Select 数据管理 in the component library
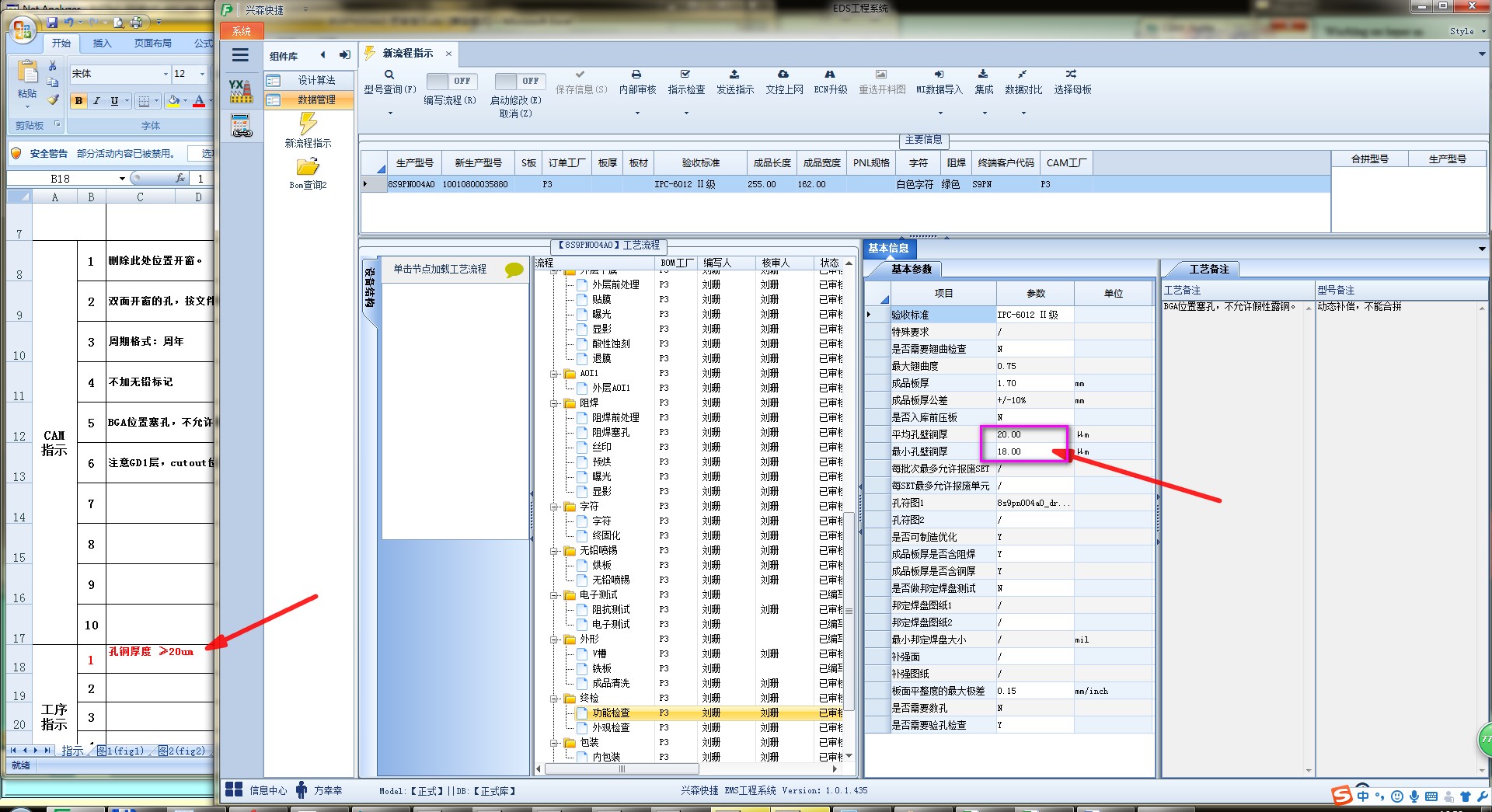 click(309, 99)
